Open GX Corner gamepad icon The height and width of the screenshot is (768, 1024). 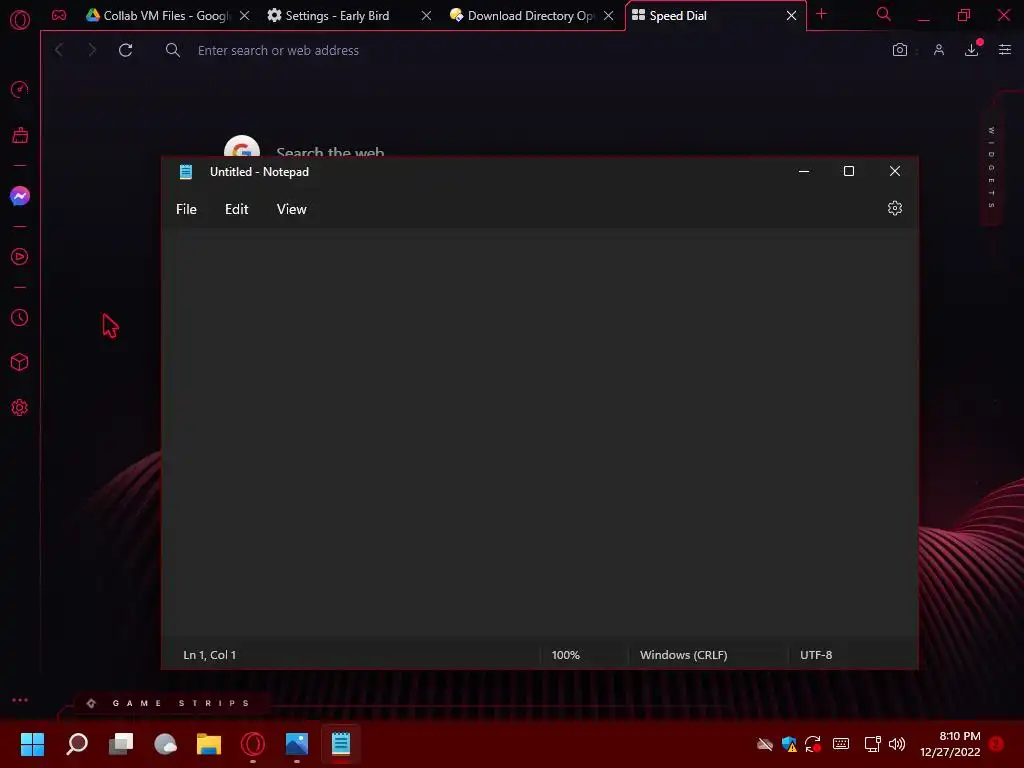[59, 15]
